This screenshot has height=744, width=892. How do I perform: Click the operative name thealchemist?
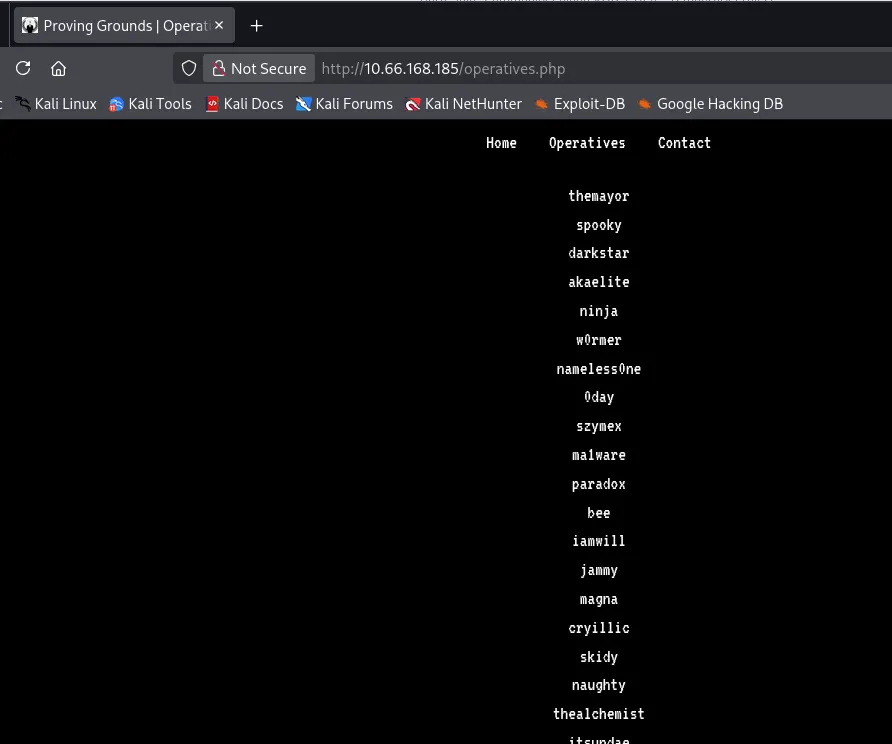click(x=598, y=714)
